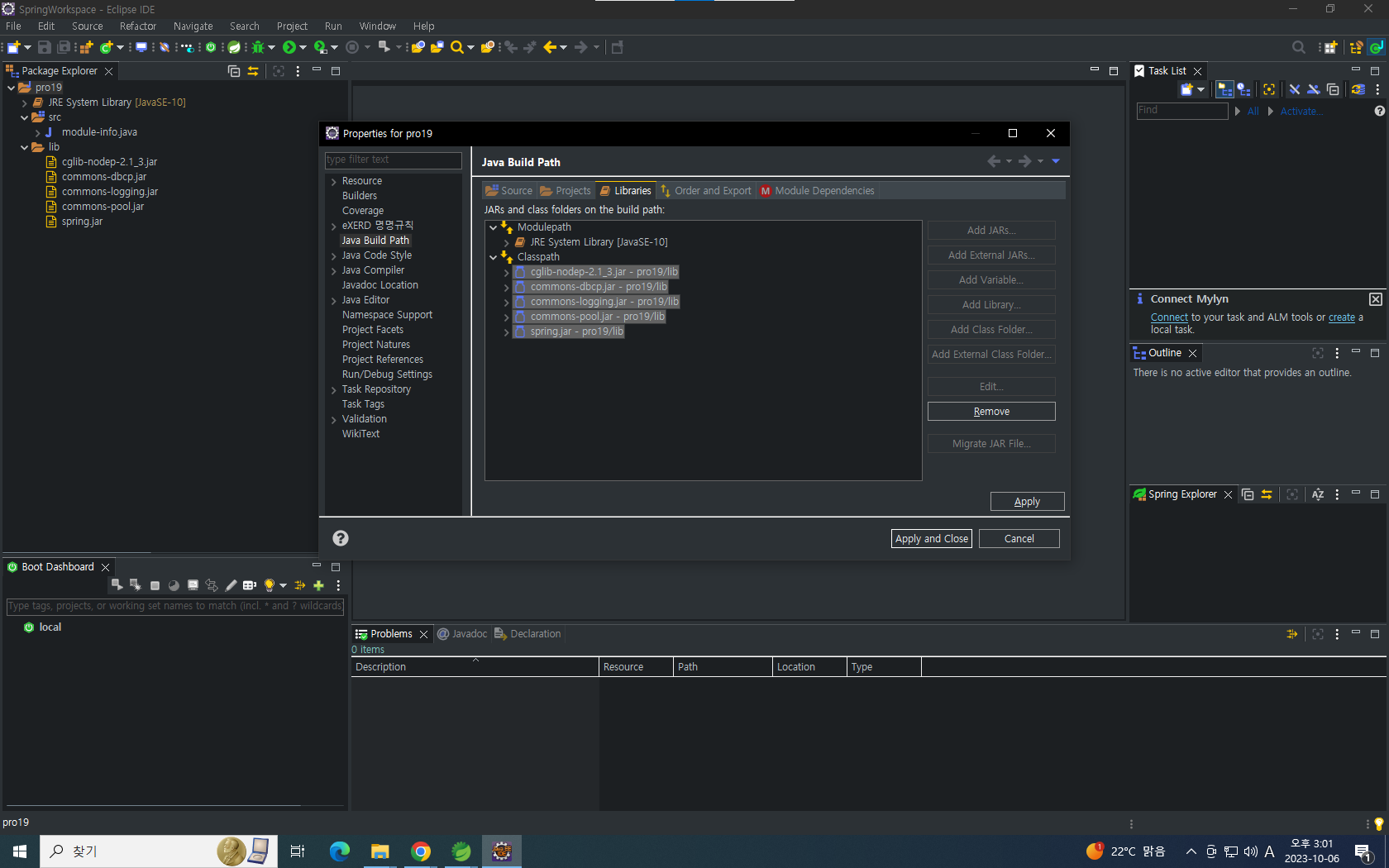The width and height of the screenshot is (1389, 868).
Task: Toggle Focus on Workweek in Task List
Action: point(1269,89)
